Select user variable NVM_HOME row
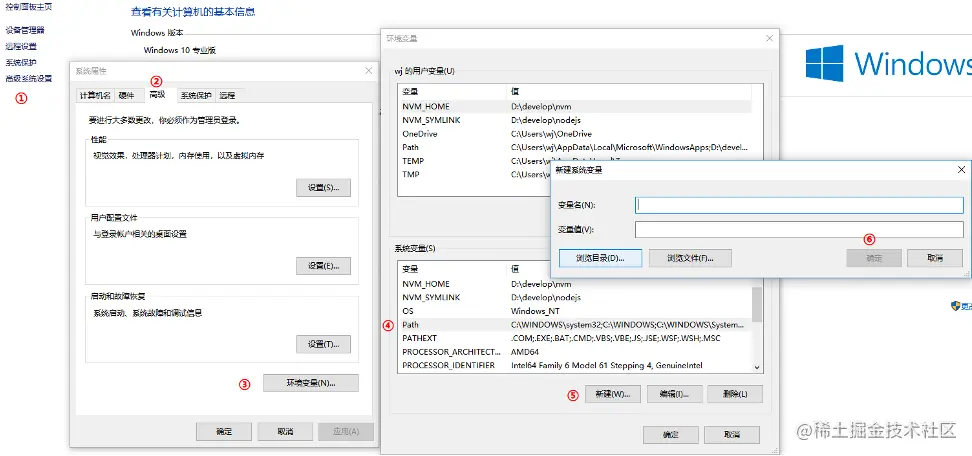972x456 pixels. [575, 107]
